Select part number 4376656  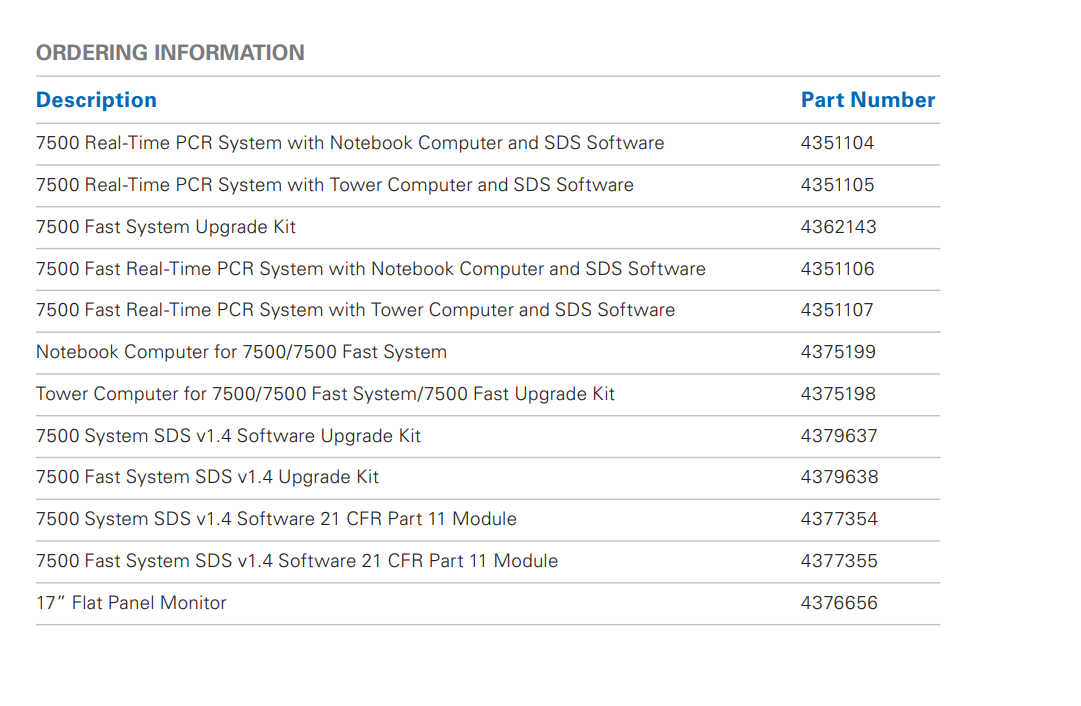839,603
